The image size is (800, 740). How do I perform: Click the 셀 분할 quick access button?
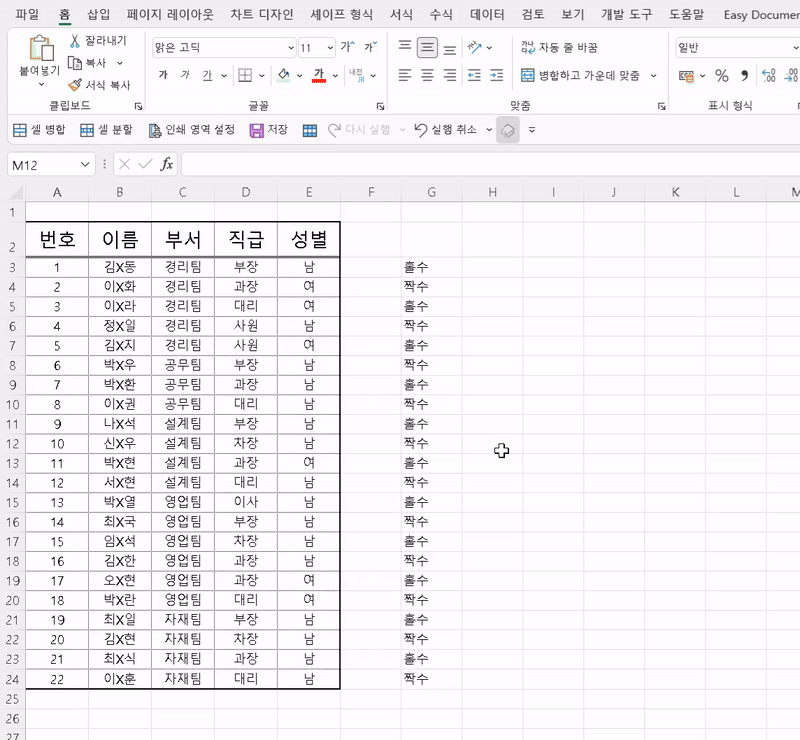click(x=106, y=130)
